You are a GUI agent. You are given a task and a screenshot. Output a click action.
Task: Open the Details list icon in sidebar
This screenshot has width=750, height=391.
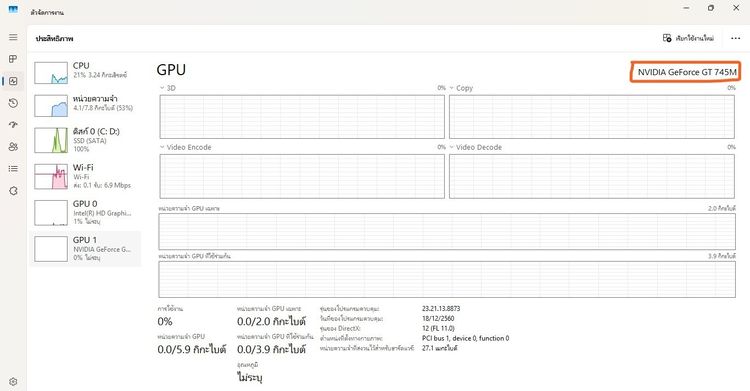coord(13,168)
